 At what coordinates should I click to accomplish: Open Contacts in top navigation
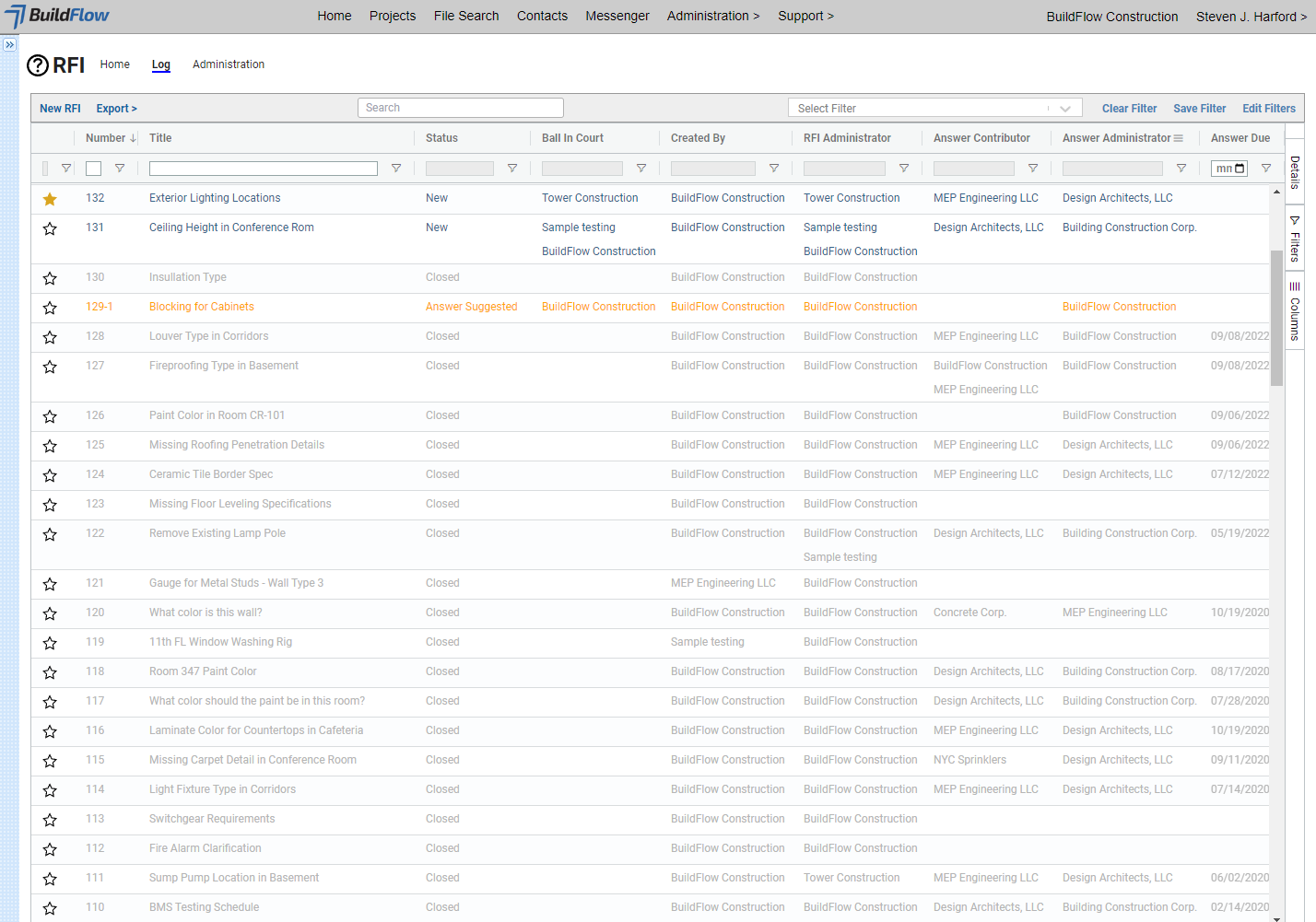coord(542,16)
